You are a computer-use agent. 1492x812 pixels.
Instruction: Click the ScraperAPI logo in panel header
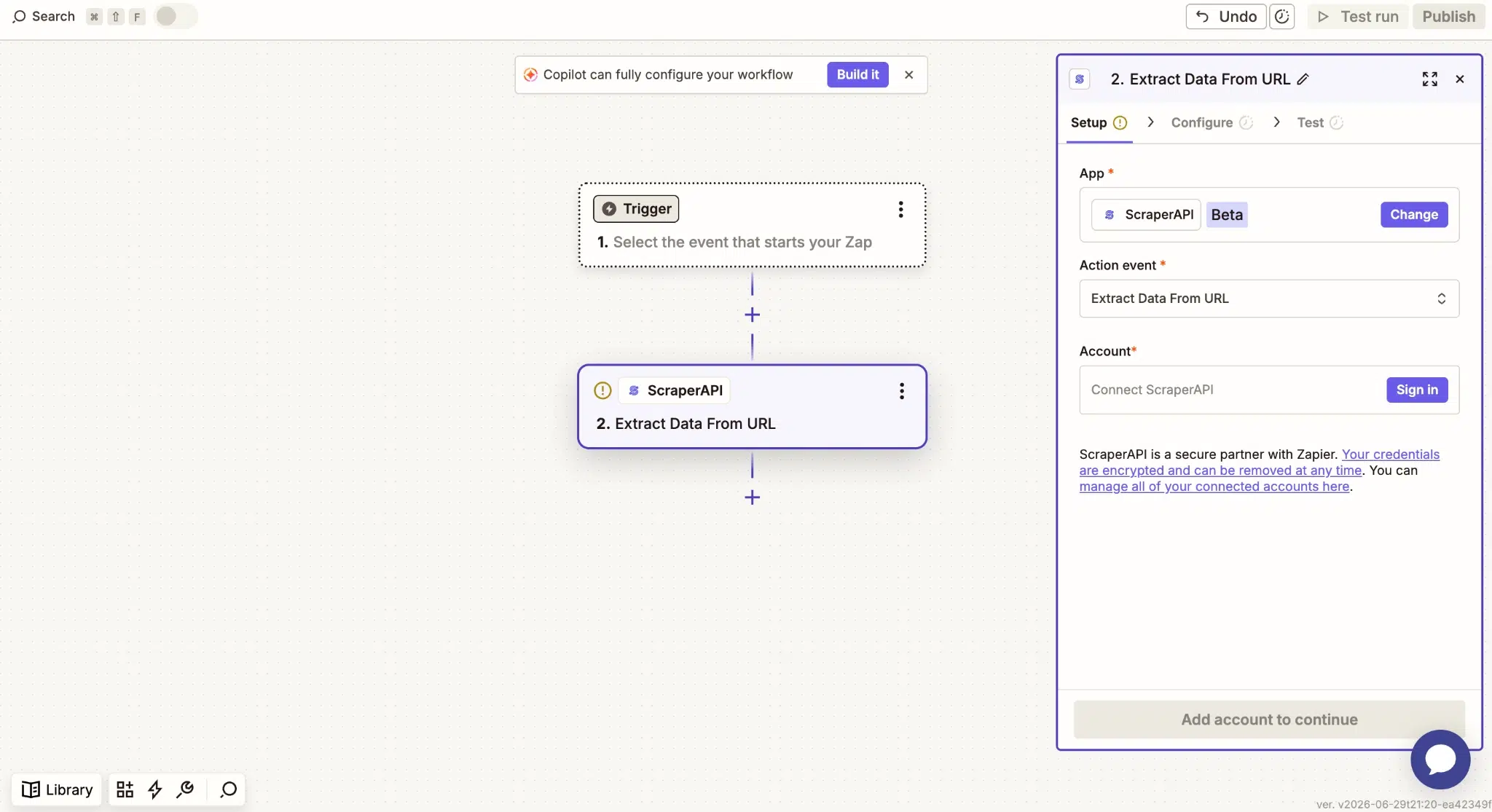coord(1080,79)
